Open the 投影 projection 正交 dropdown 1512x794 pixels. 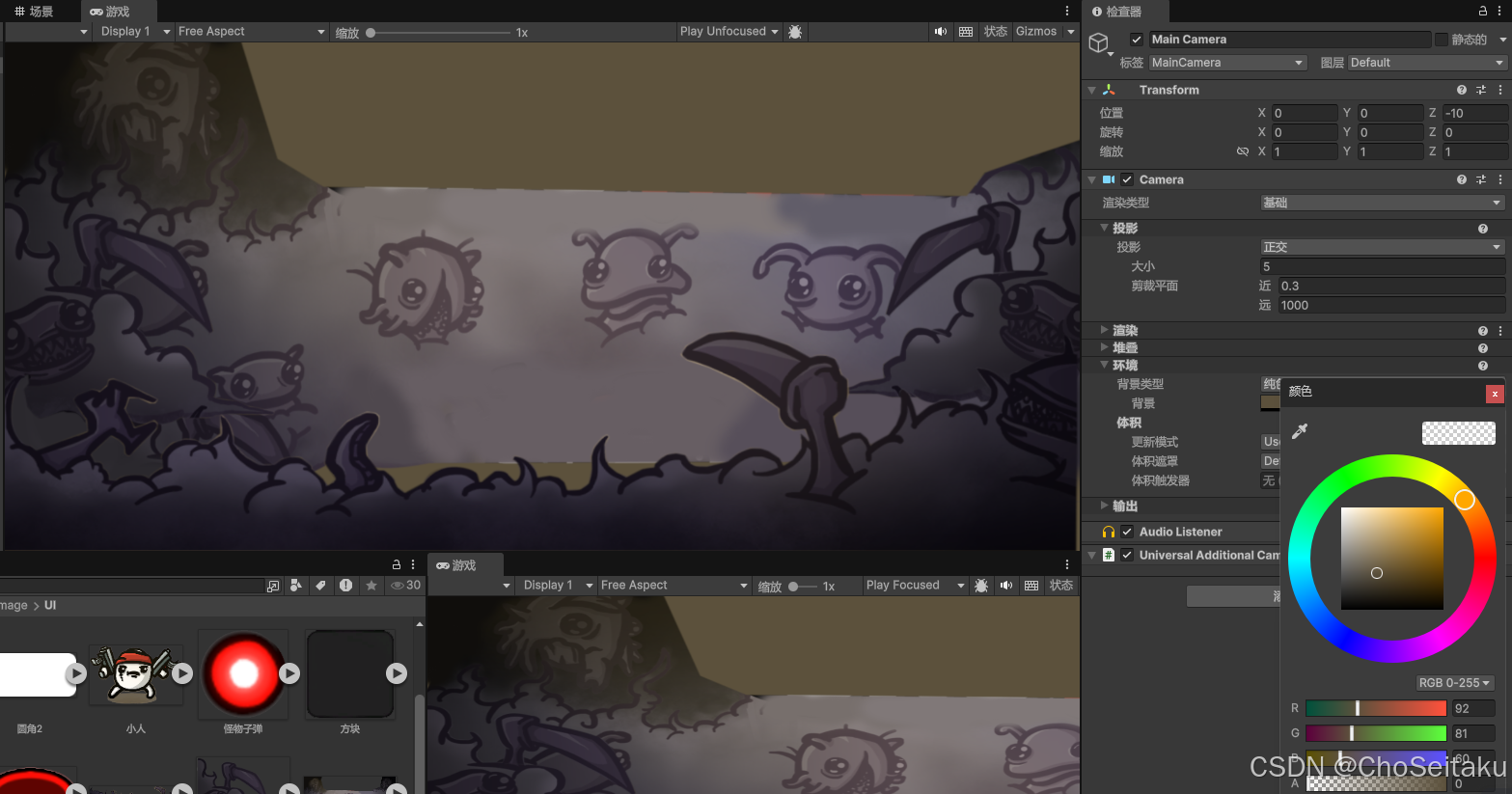tap(1383, 247)
